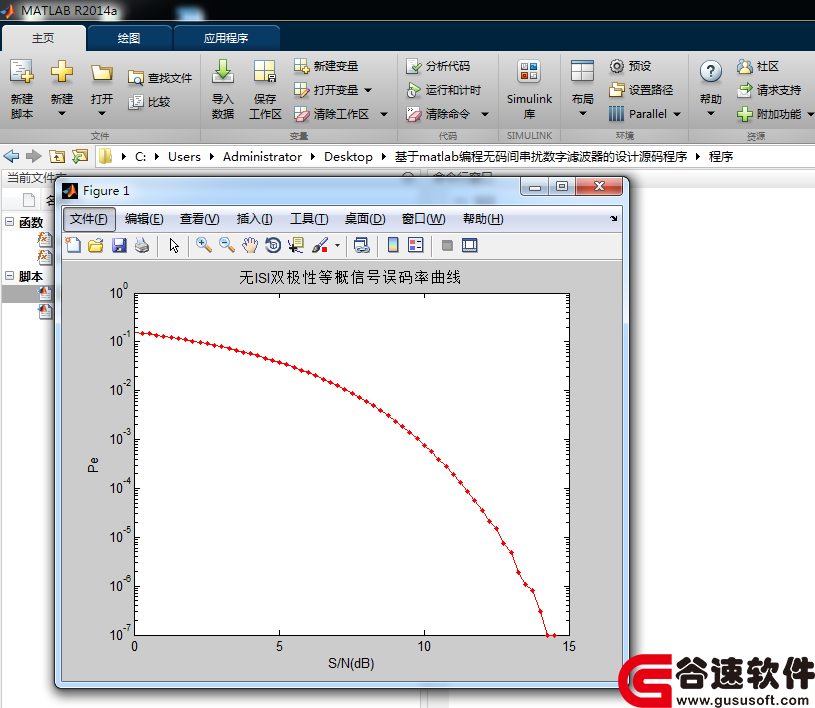The height and width of the screenshot is (708, 815).
Task: Open the 帮助(H) menu in Figure 1
Action: tap(483, 219)
